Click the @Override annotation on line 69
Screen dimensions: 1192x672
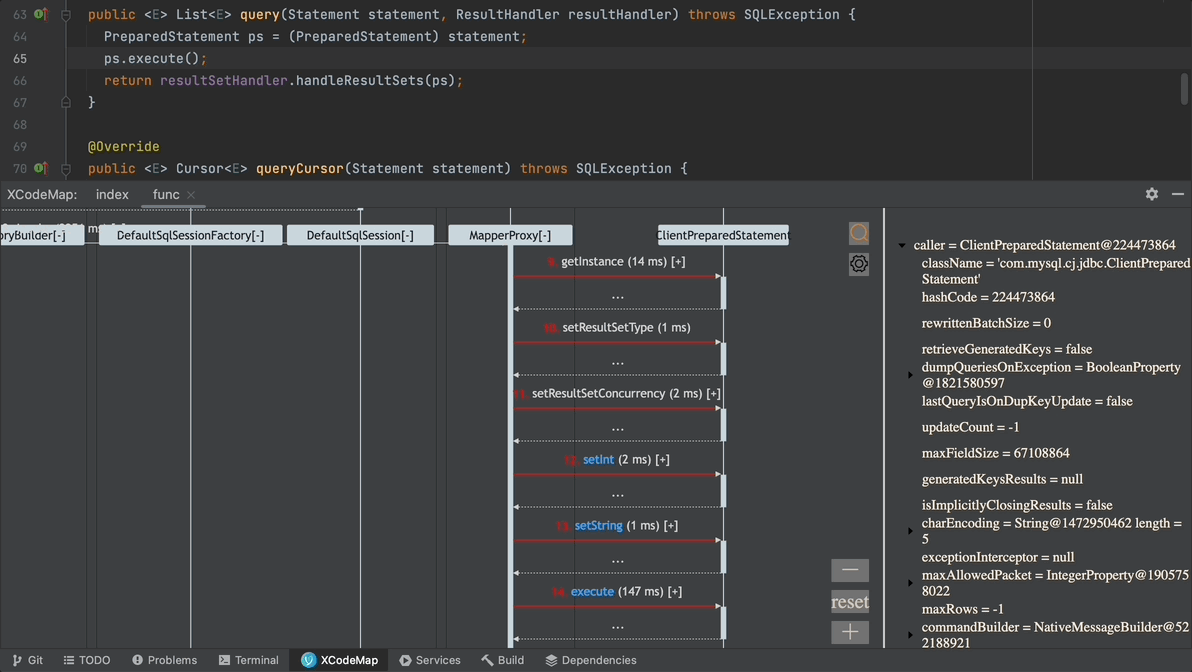(x=123, y=147)
